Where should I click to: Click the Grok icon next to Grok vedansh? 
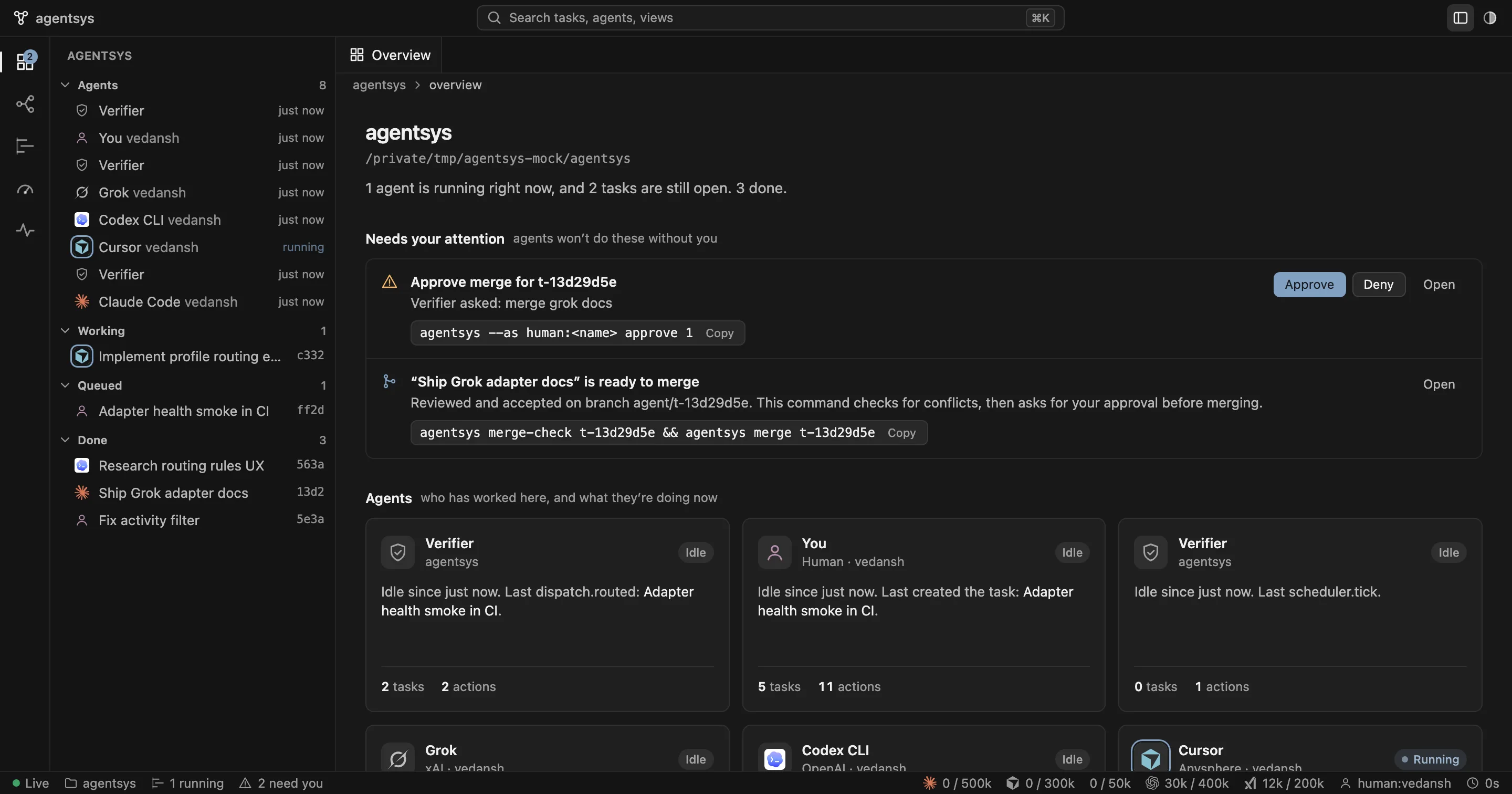[81, 192]
